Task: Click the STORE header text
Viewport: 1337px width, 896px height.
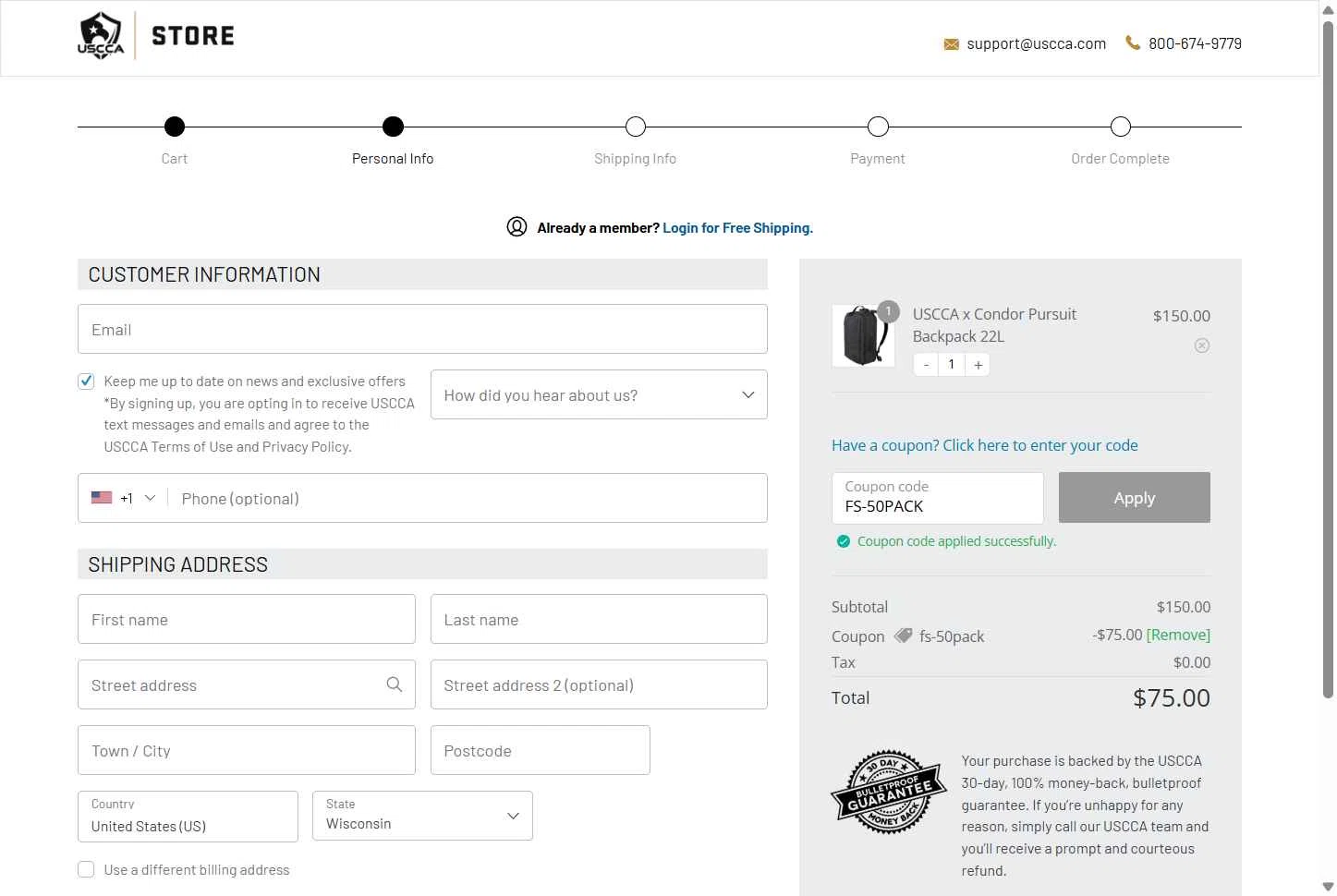Action: 193,36
